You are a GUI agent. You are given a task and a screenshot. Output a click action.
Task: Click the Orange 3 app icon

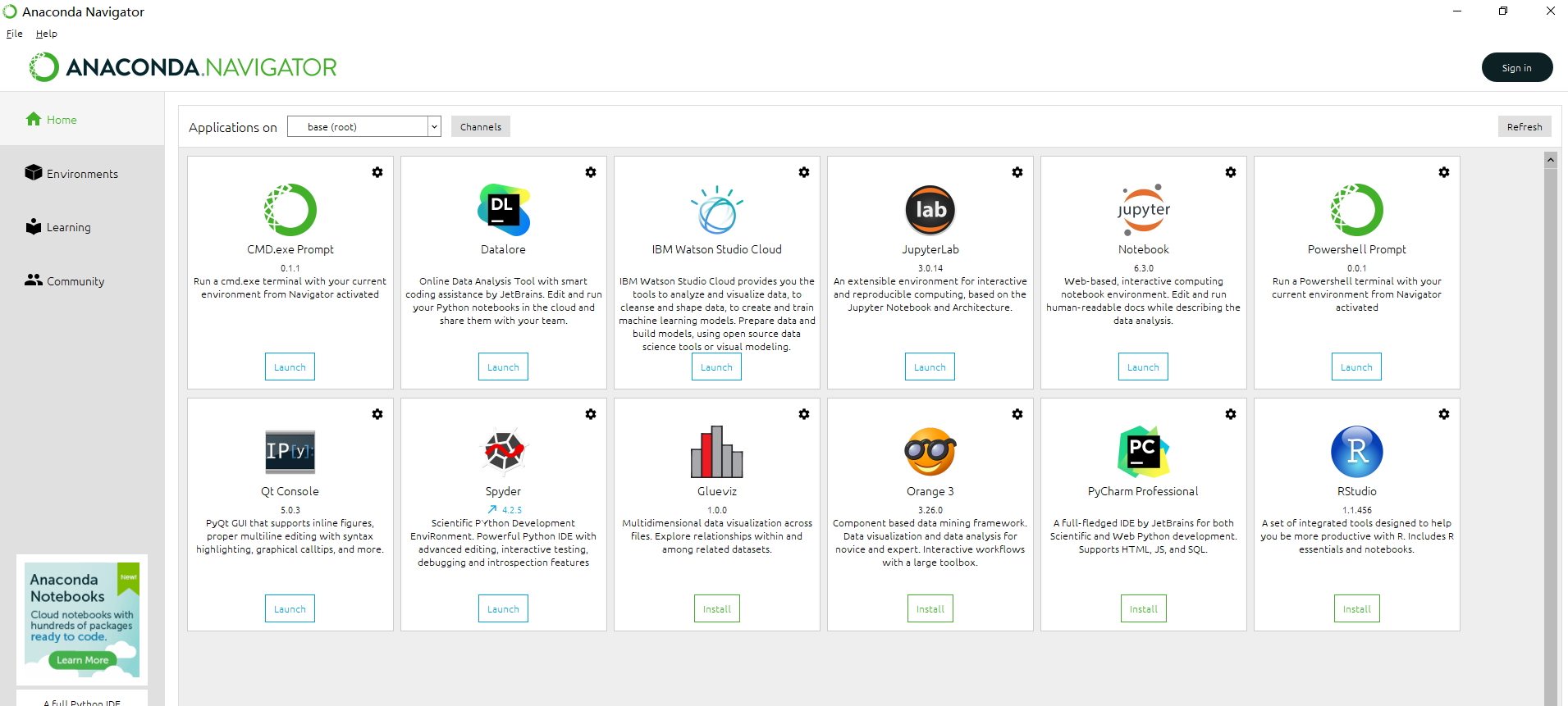(x=930, y=452)
